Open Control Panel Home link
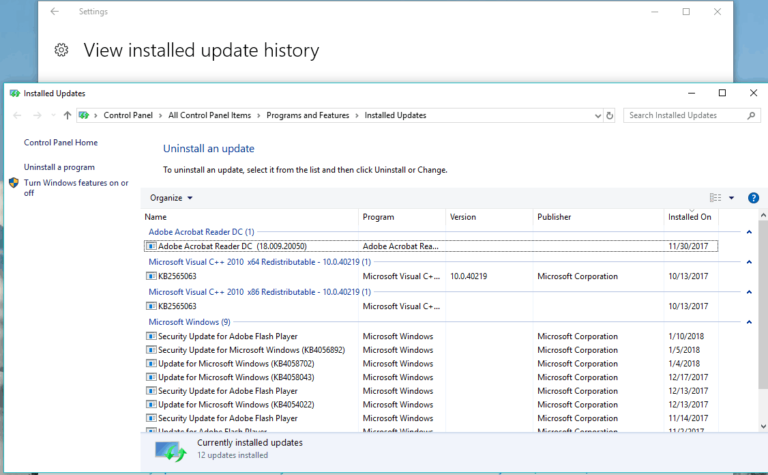Viewport: 768px width, 475px height. tap(60, 143)
